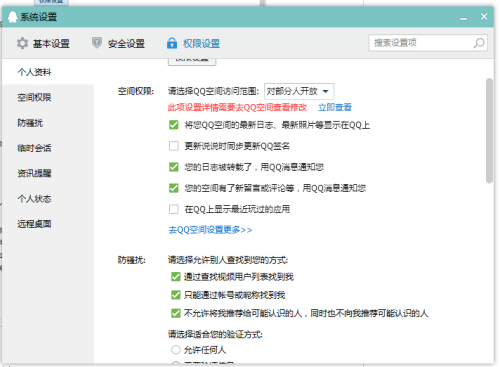
Task: Uncheck 您的日志被转载了 notification checkbox
Action: point(174,167)
